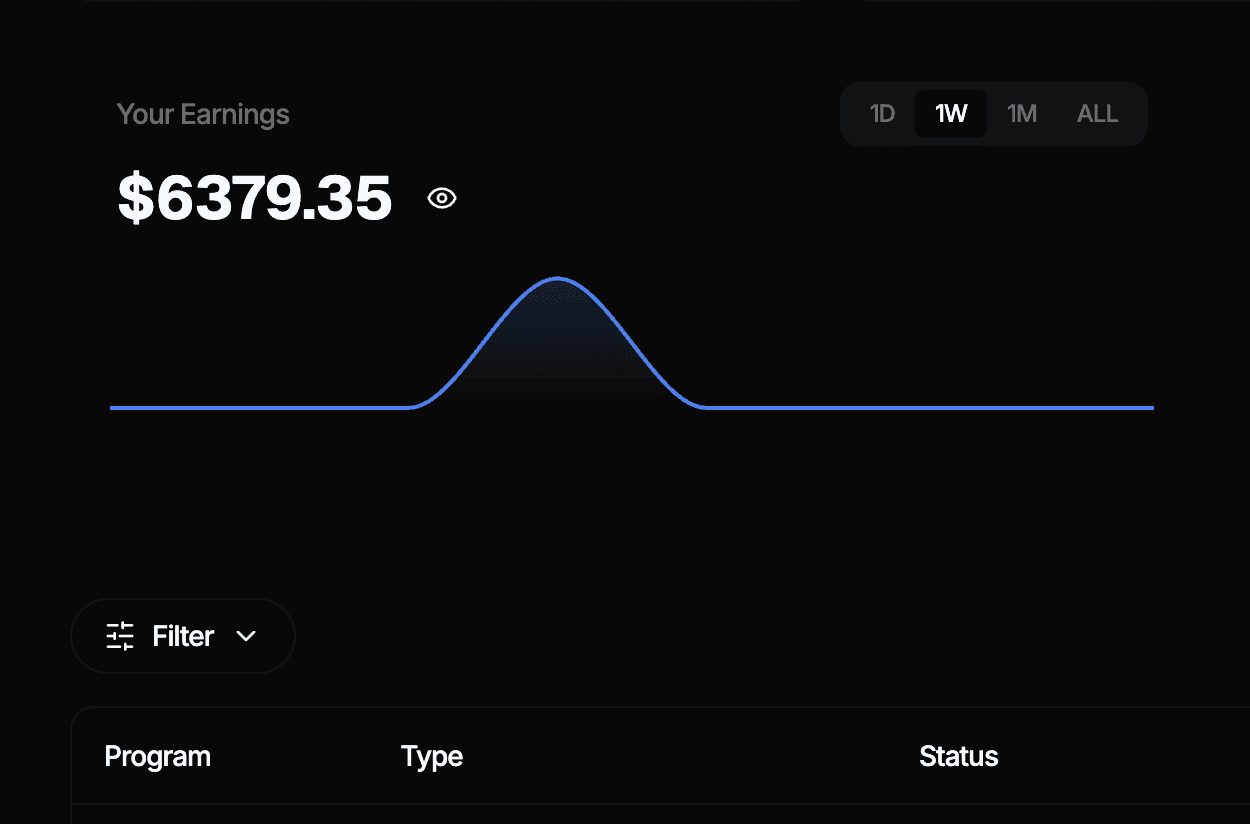Click the Status column header
1250x824 pixels.
[958, 756]
